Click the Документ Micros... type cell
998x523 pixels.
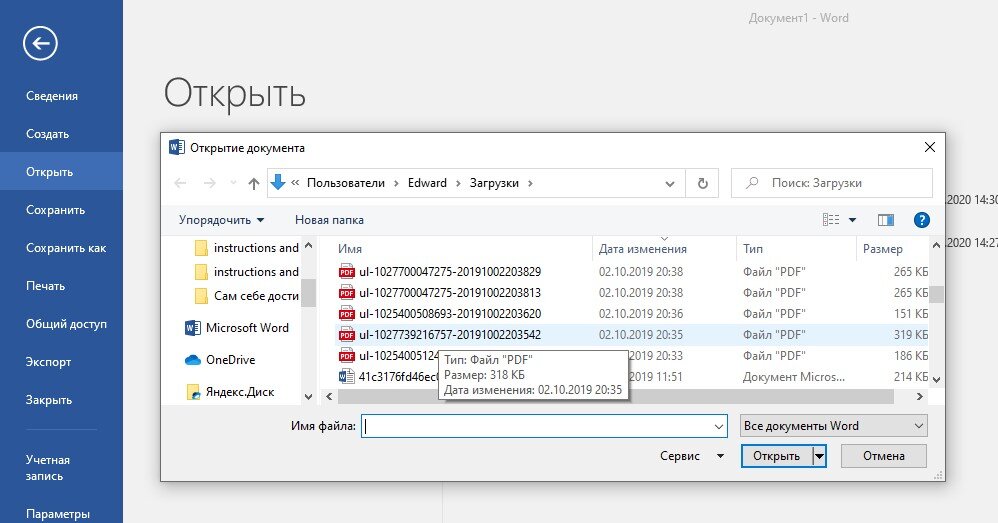(x=794, y=377)
